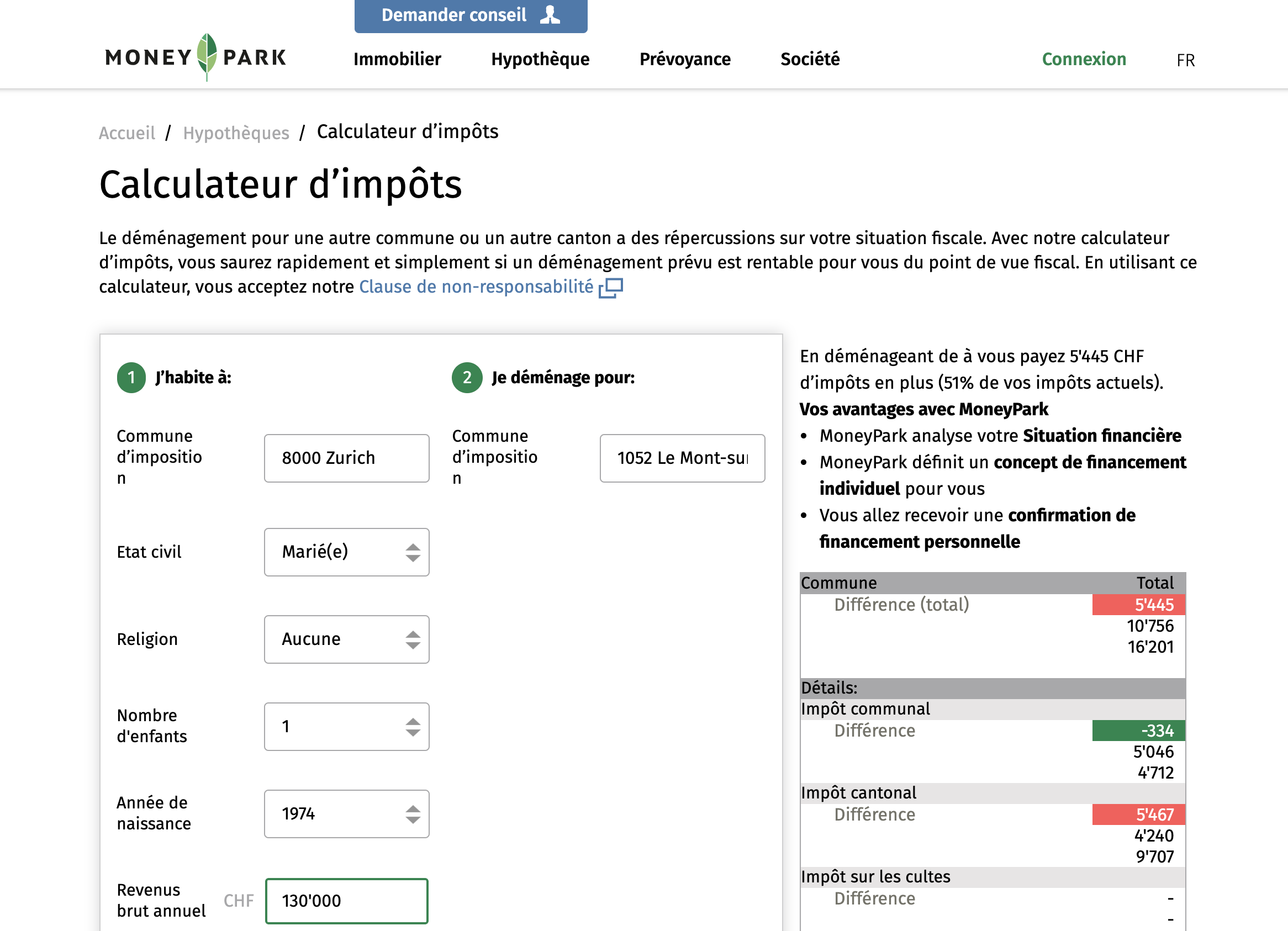The image size is (1288, 931).
Task: Expand the Religion dropdown
Action: (x=346, y=639)
